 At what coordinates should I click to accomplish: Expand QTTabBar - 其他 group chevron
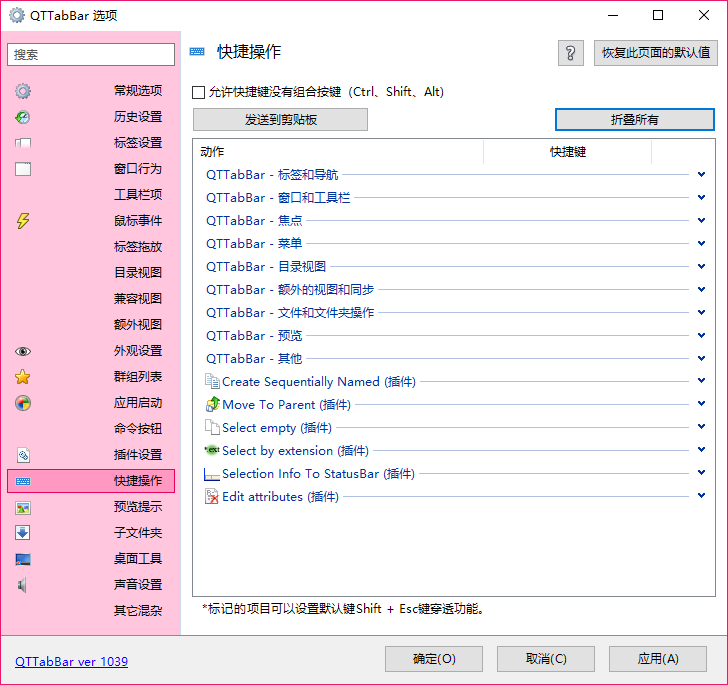[702, 359]
